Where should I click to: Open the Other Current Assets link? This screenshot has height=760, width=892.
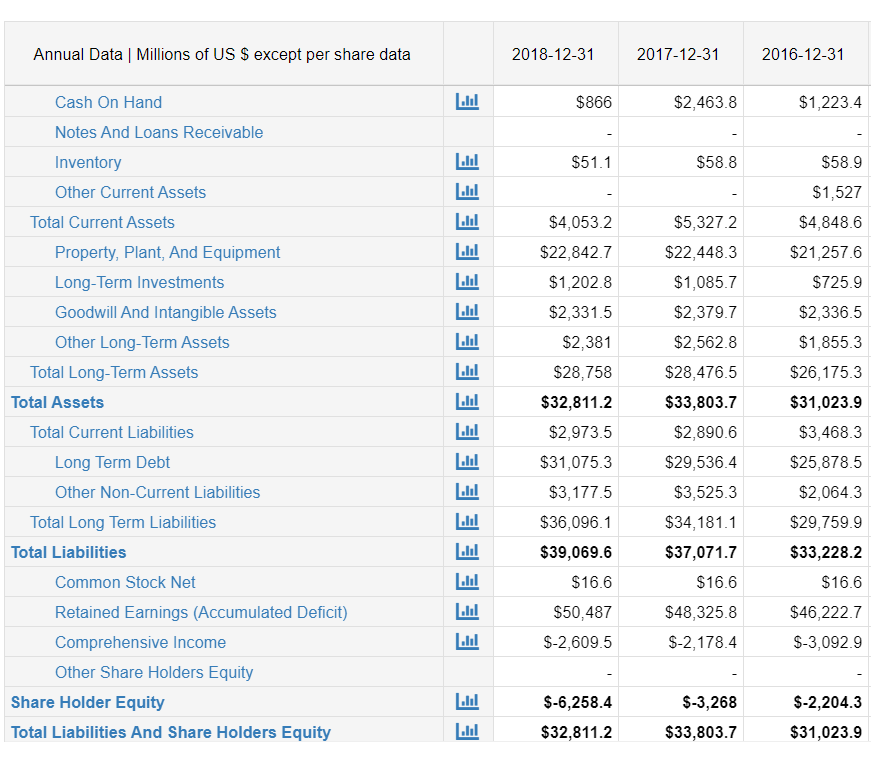click(130, 191)
